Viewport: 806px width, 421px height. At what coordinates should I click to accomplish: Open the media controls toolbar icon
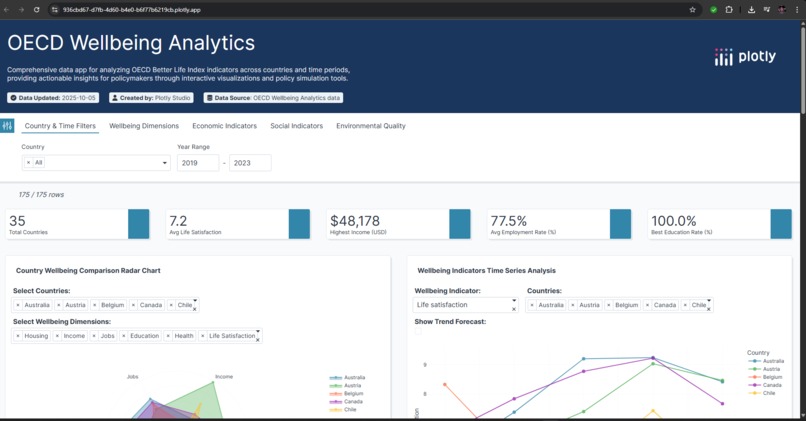767,10
